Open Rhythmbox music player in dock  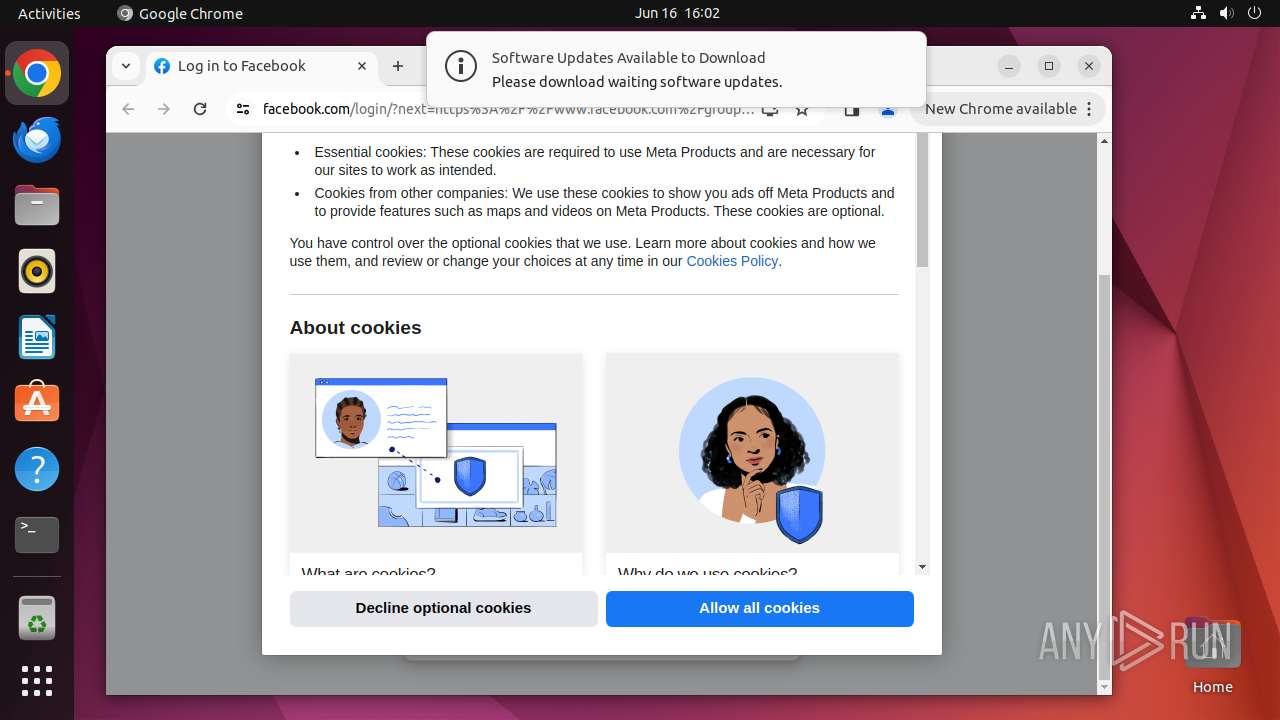pyautogui.click(x=37, y=271)
